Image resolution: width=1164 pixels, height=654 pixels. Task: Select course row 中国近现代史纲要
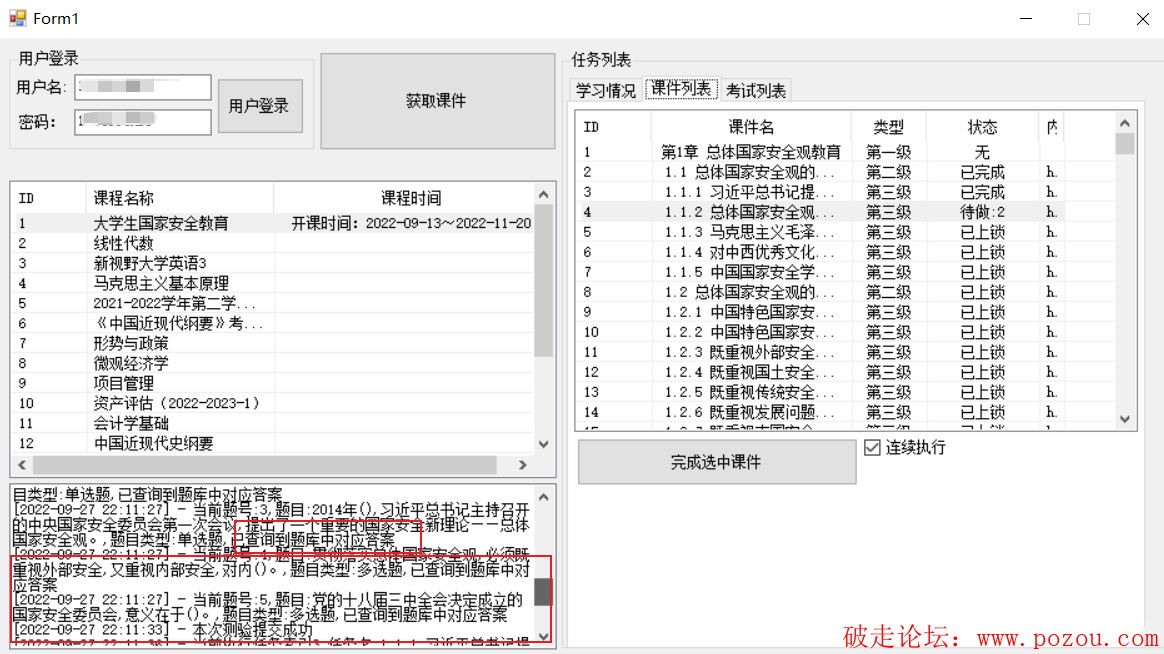pyautogui.click(x=274, y=443)
